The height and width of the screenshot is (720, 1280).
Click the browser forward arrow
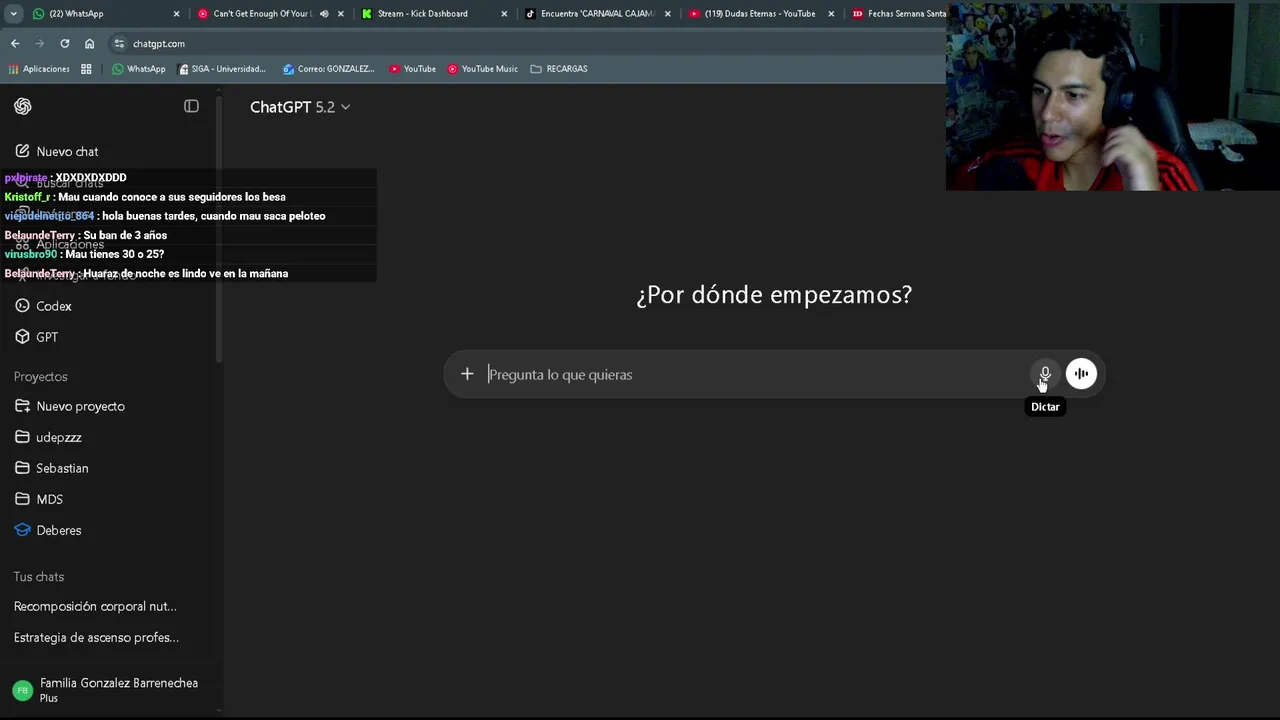[x=40, y=44]
